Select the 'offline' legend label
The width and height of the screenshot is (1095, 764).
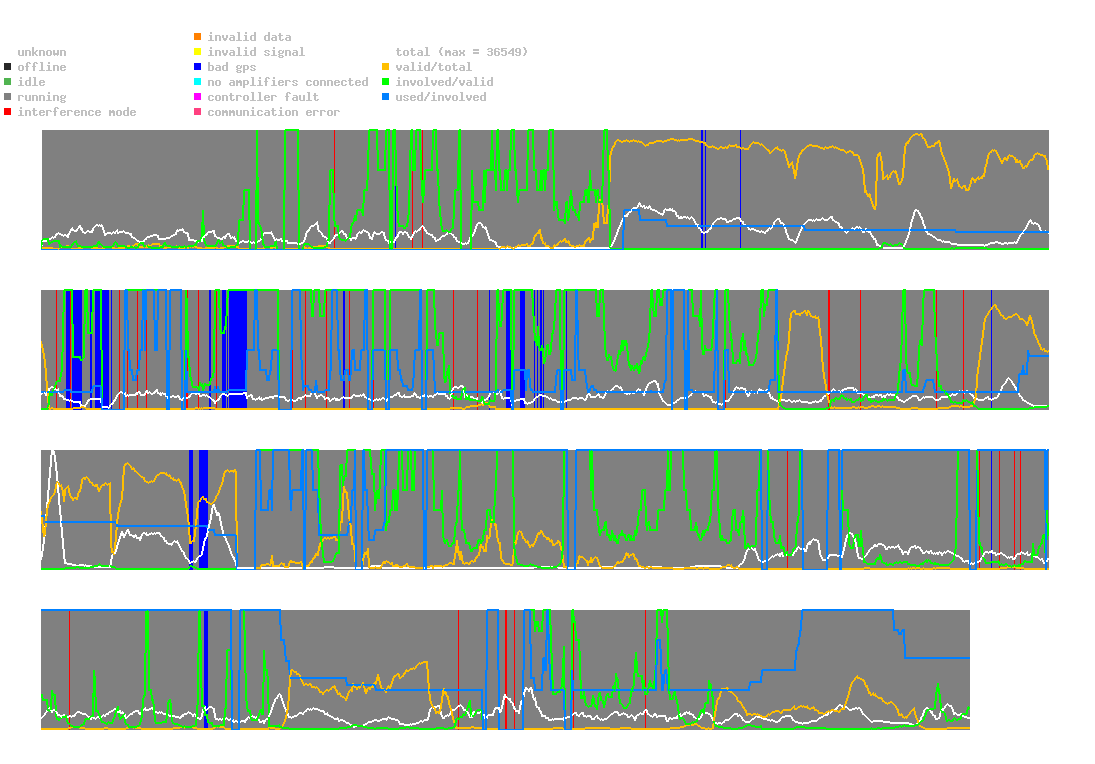coord(42,67)
